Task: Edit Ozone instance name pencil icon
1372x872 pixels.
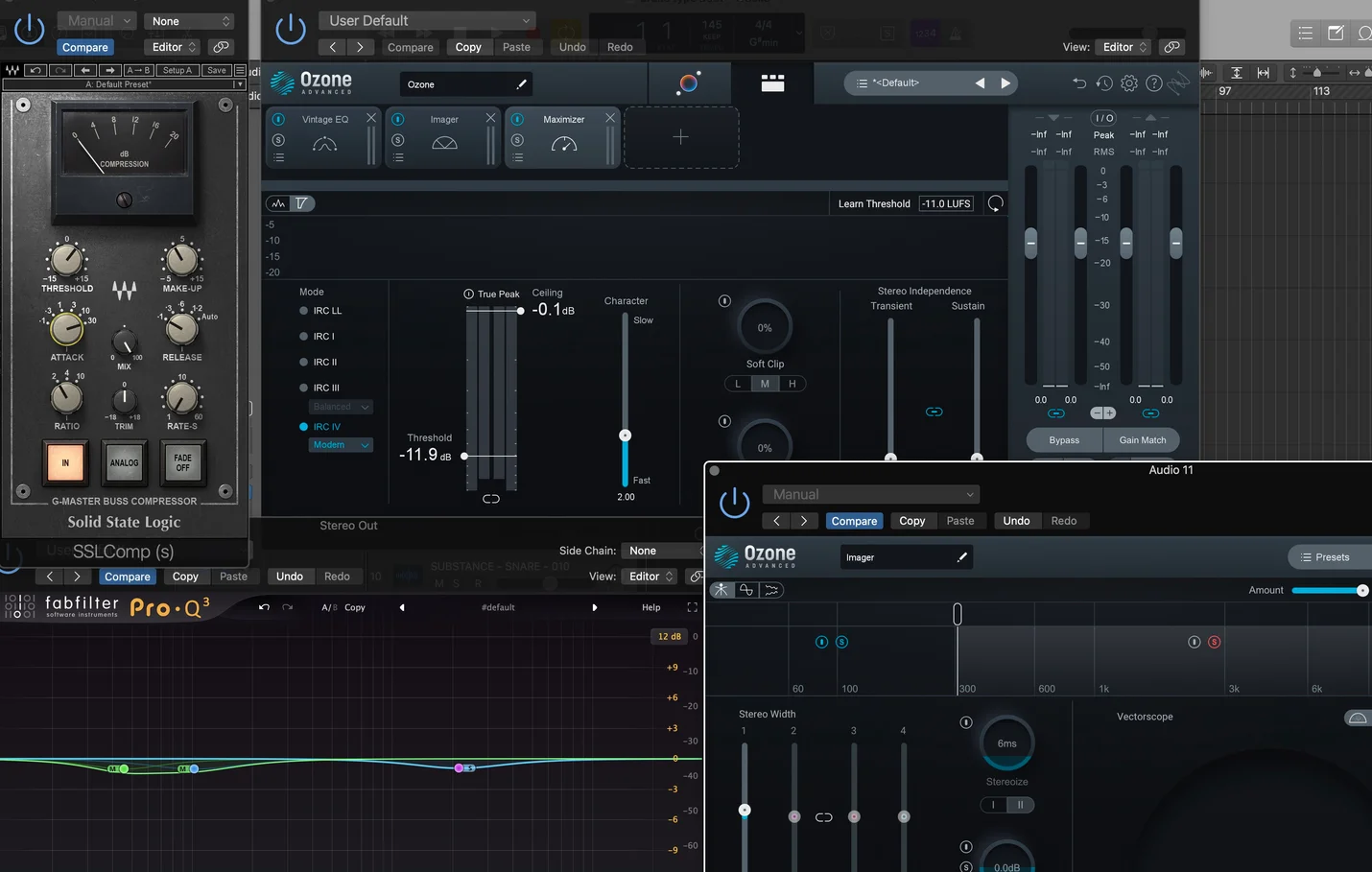Action: tap(521, 84)
